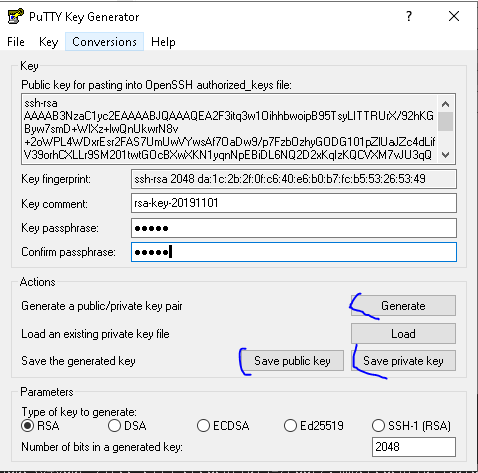Click the Key fingerprint field
Screen dimensions: 478x473
(294, 179)
